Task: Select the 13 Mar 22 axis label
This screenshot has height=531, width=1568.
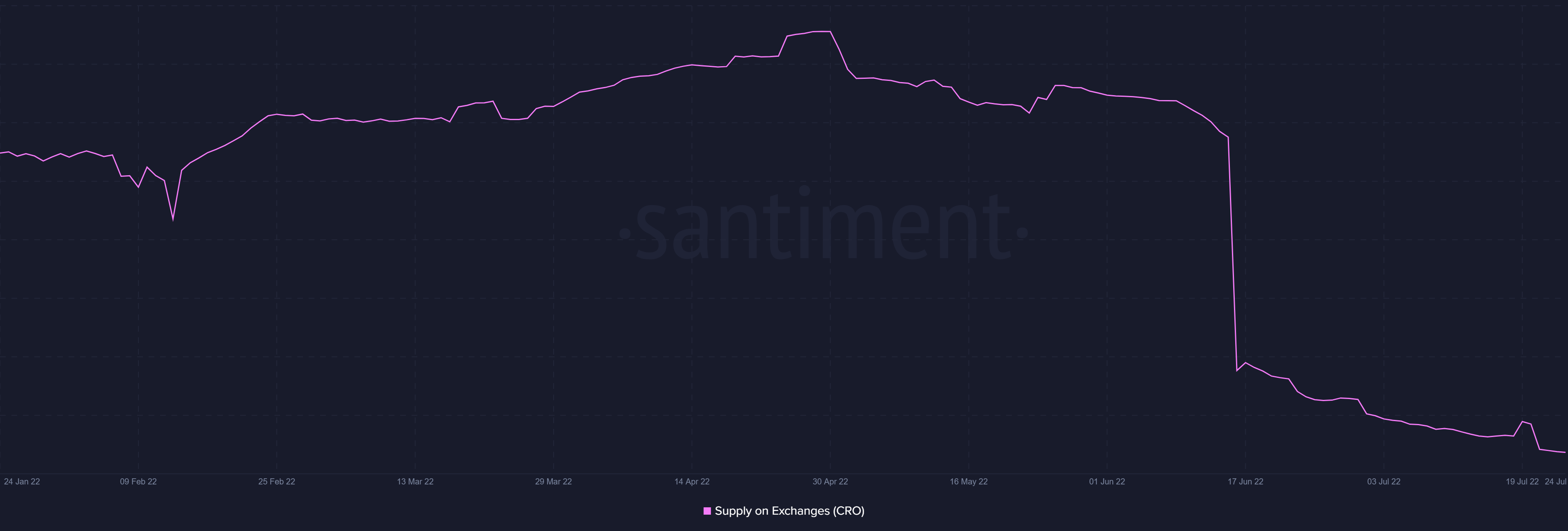Action: coord(415,482)
